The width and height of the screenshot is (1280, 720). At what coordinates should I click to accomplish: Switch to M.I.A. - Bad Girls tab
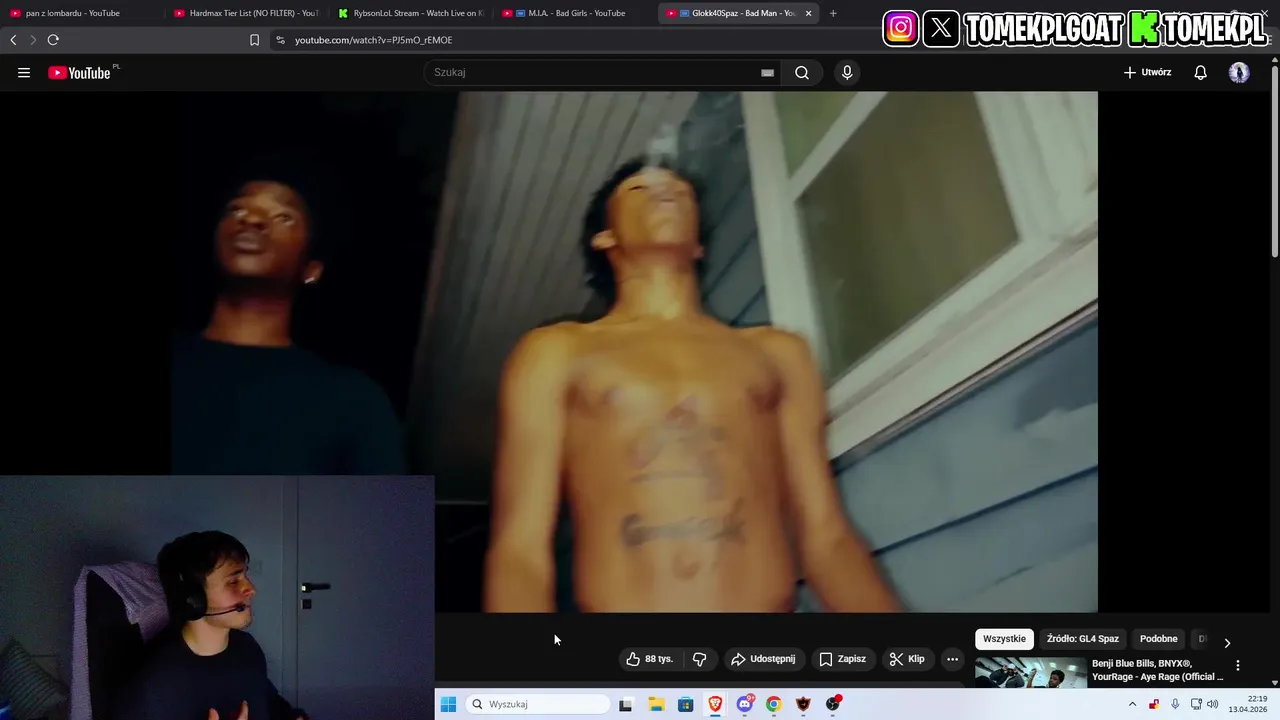point(575,13)
